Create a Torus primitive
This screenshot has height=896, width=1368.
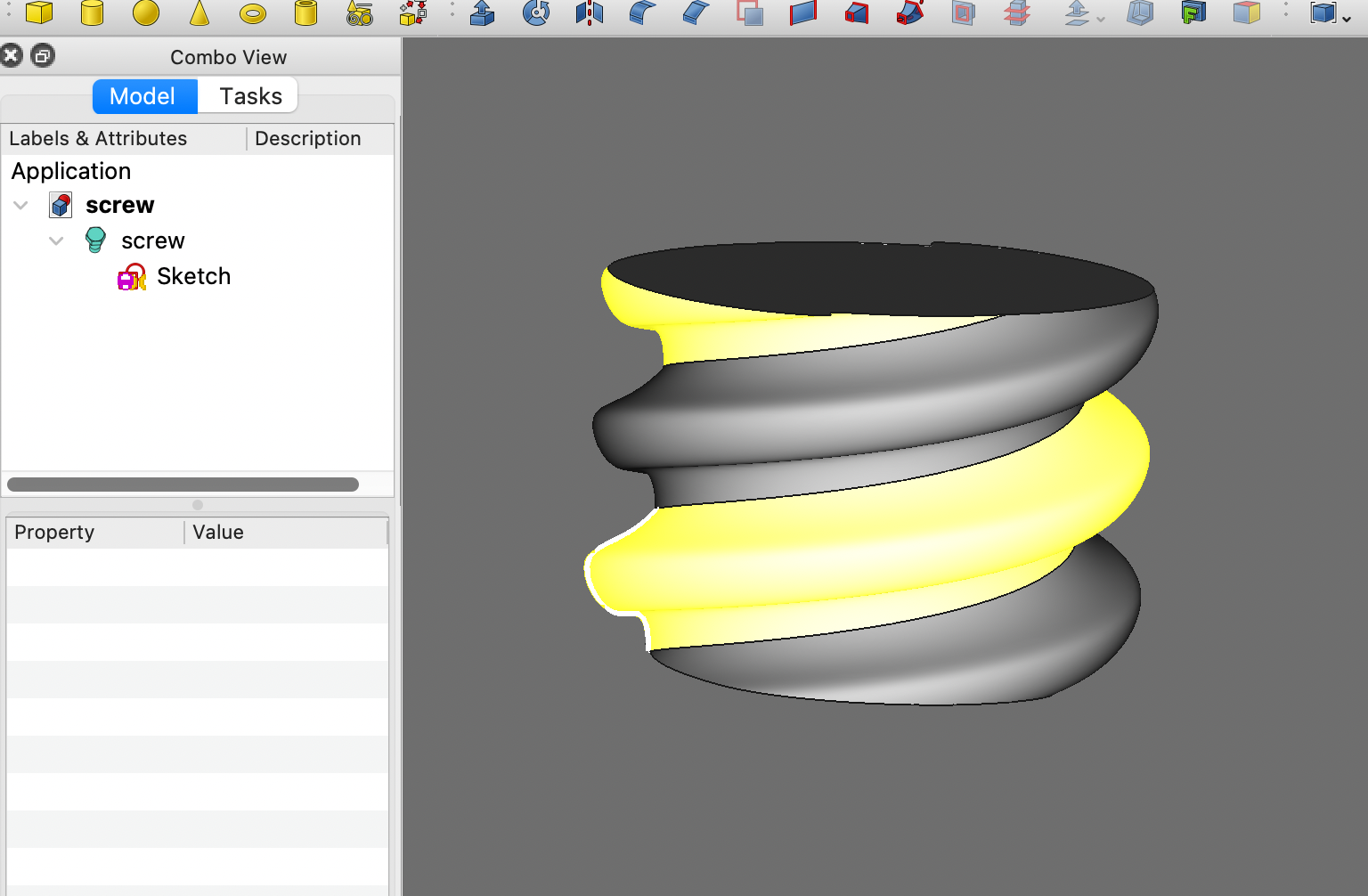253,13
